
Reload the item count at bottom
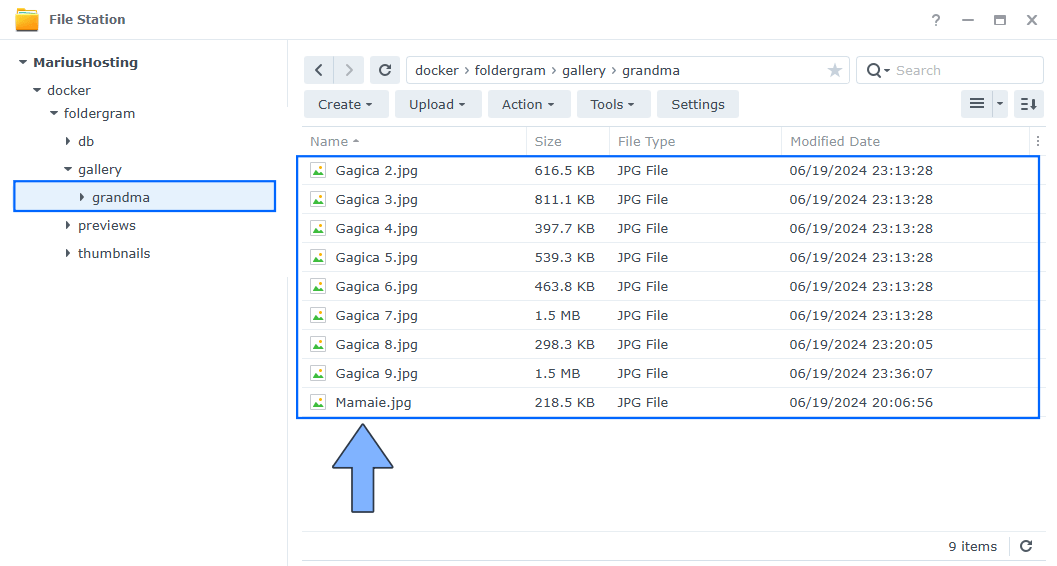click(1026, 546)
